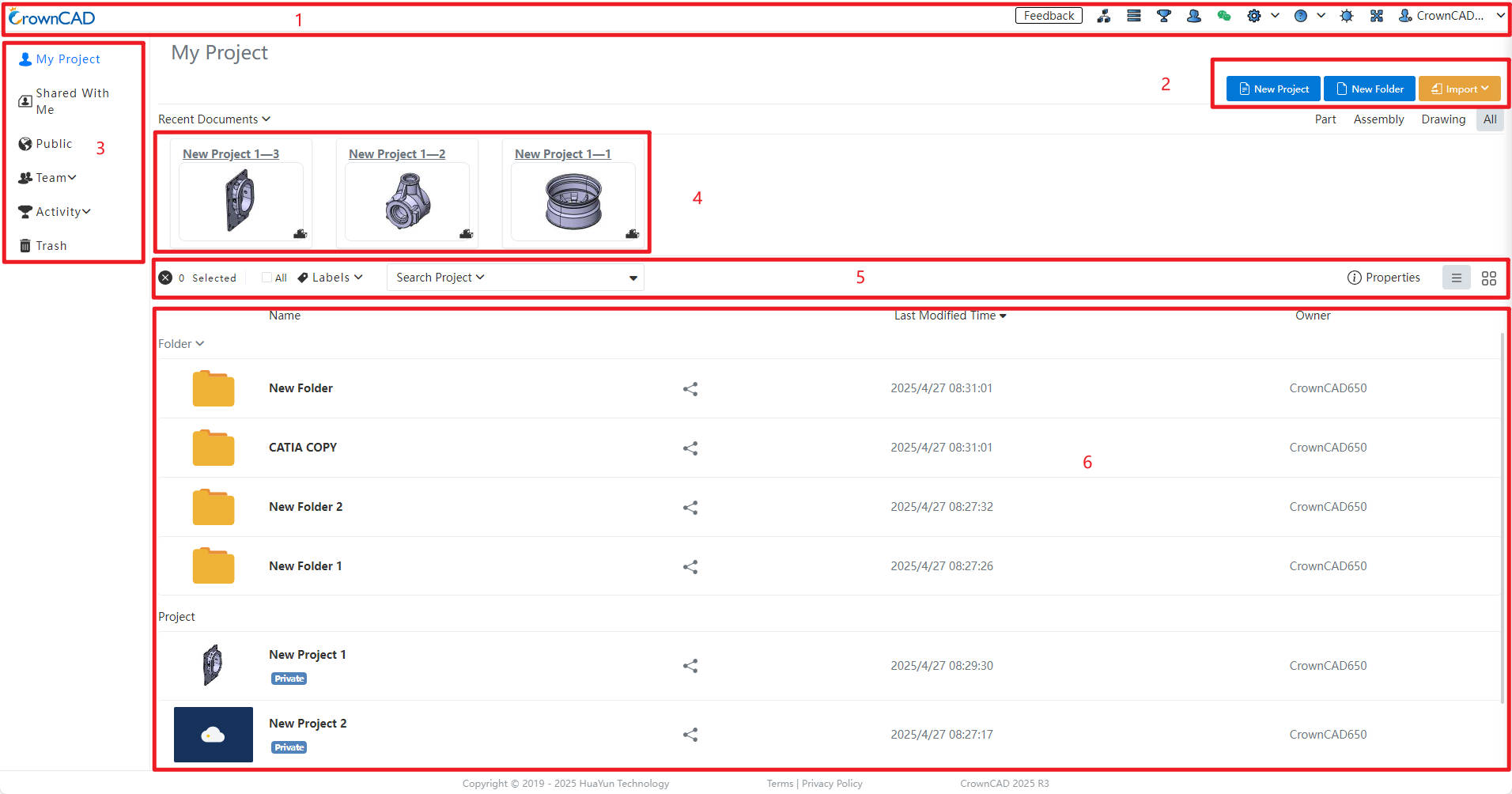Open the Properties panel

(x=1384, y=278)
